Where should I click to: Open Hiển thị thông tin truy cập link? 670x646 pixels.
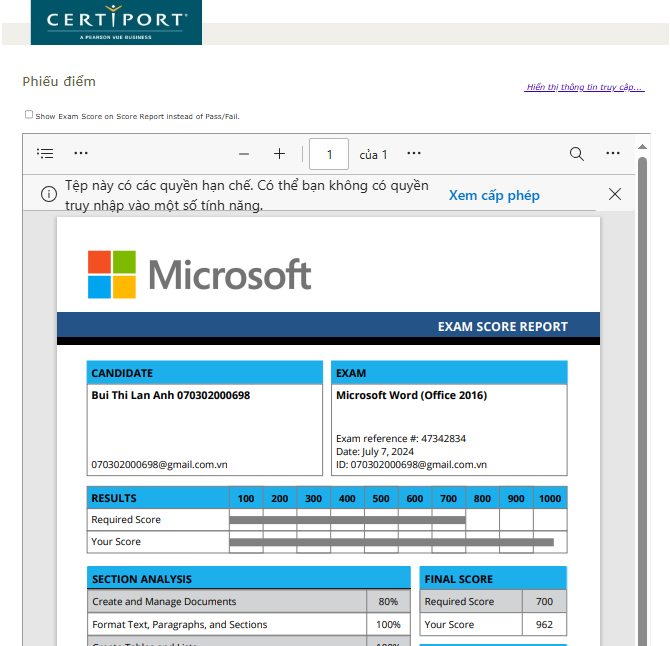tap(584, 87)
